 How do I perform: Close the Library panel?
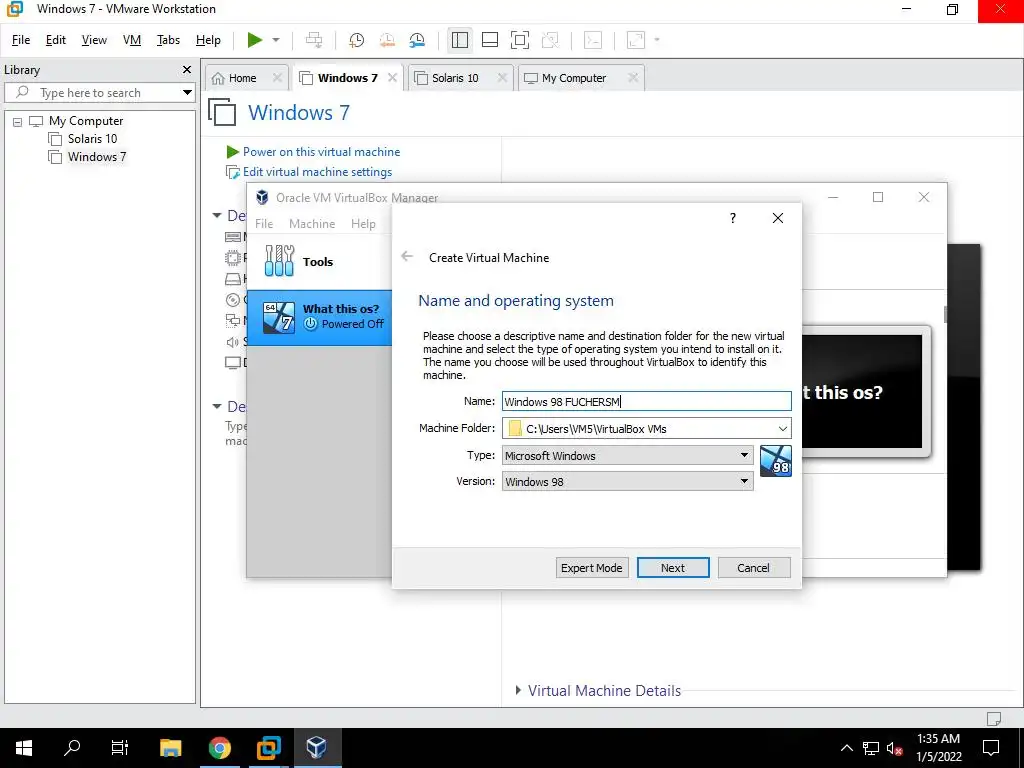(187, 69)
